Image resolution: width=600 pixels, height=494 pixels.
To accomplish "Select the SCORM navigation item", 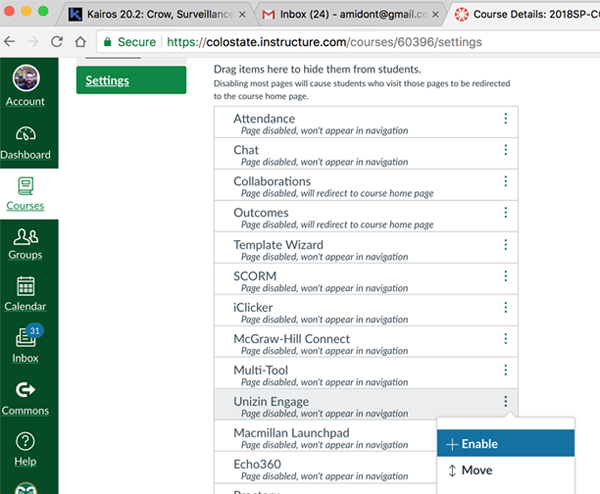I will (x=366, y=280).
